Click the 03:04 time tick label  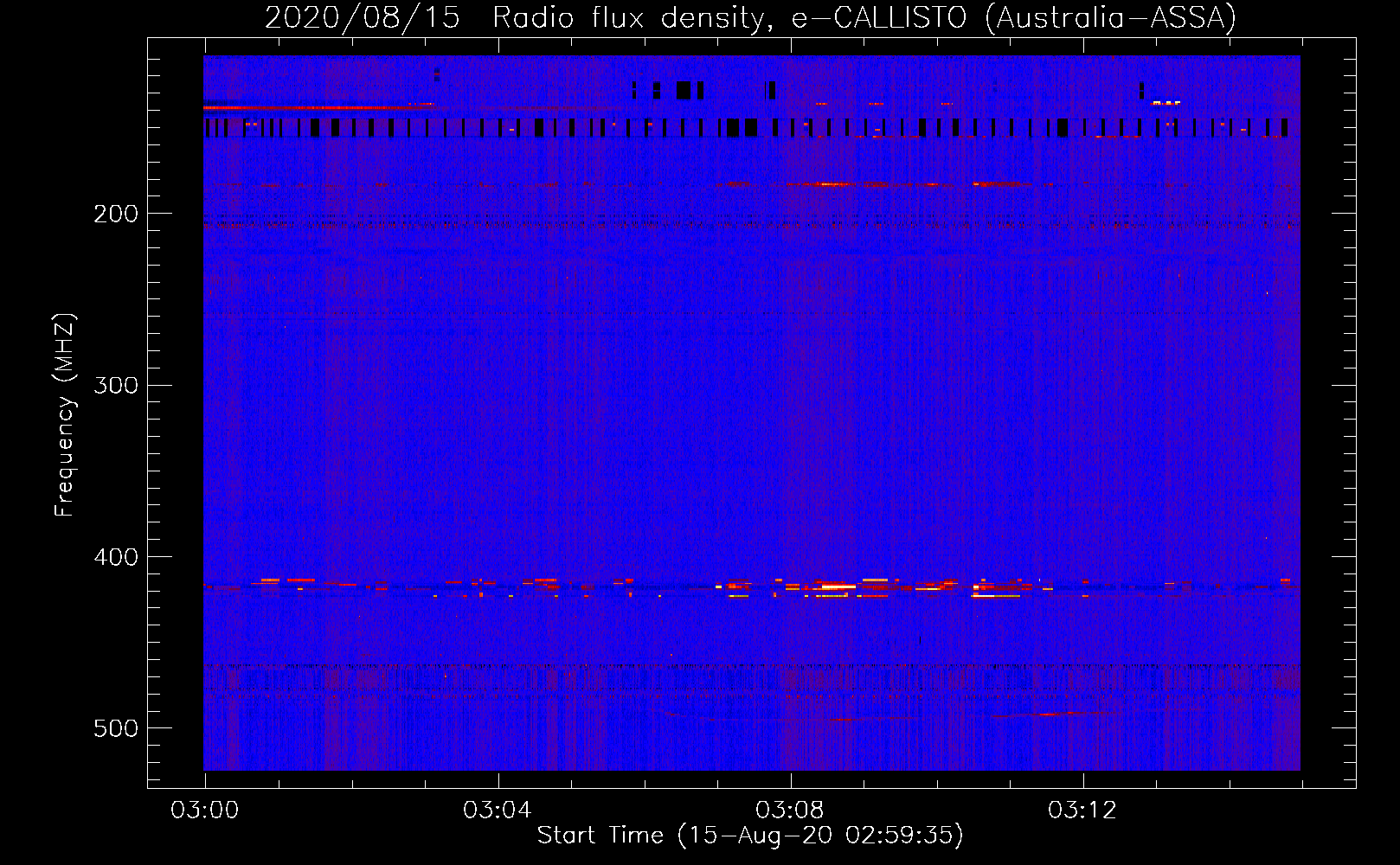tap(498, 811)
